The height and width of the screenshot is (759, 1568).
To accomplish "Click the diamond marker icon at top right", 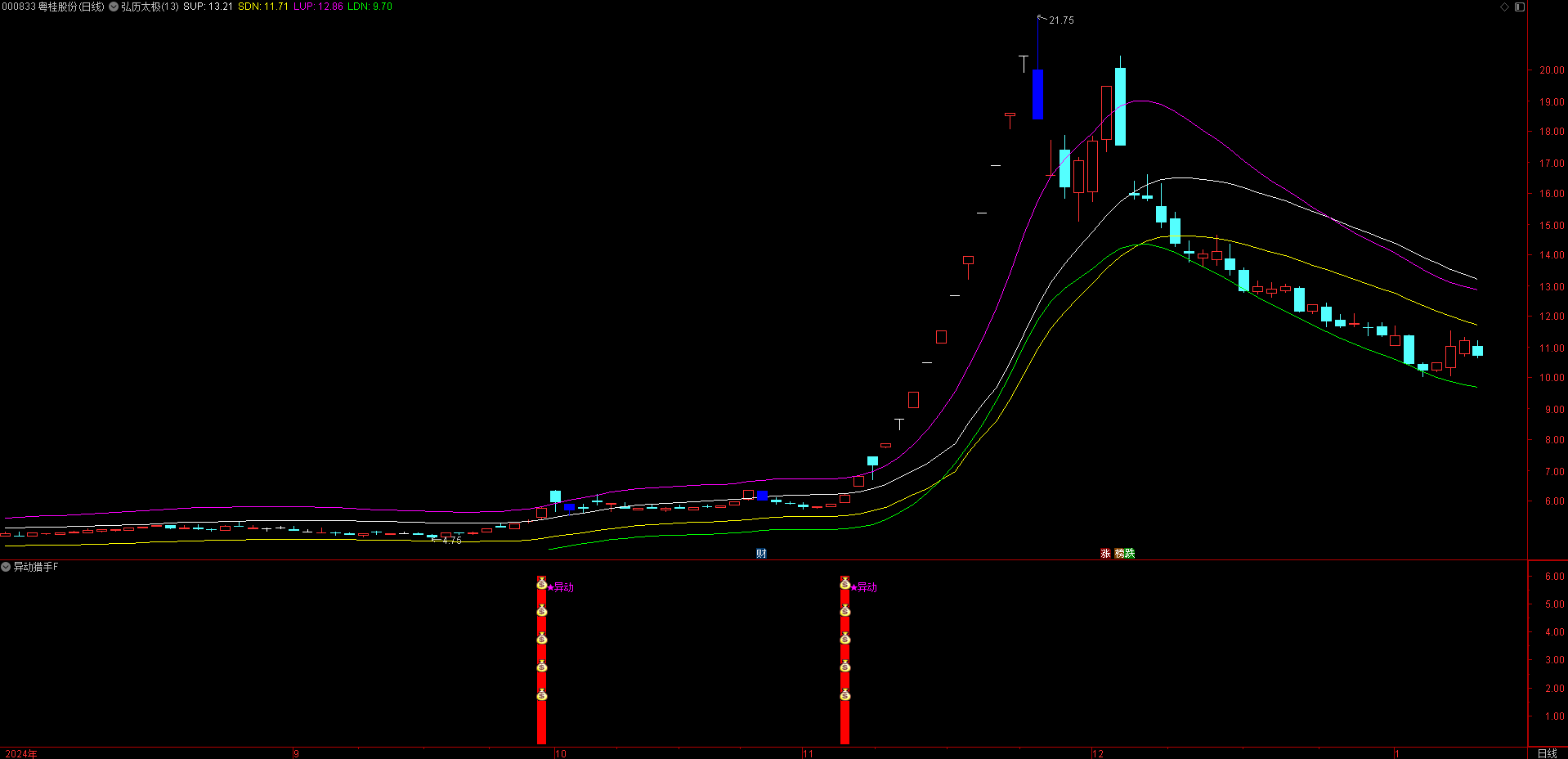I will [x=1504, y=7].
